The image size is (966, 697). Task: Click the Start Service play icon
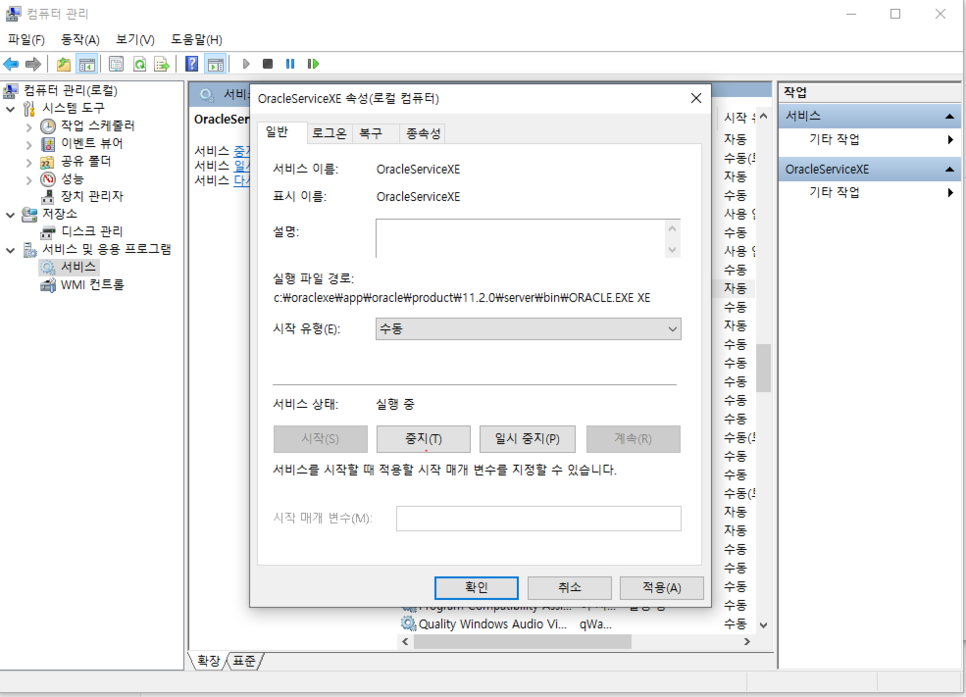[x=246, y=64]
